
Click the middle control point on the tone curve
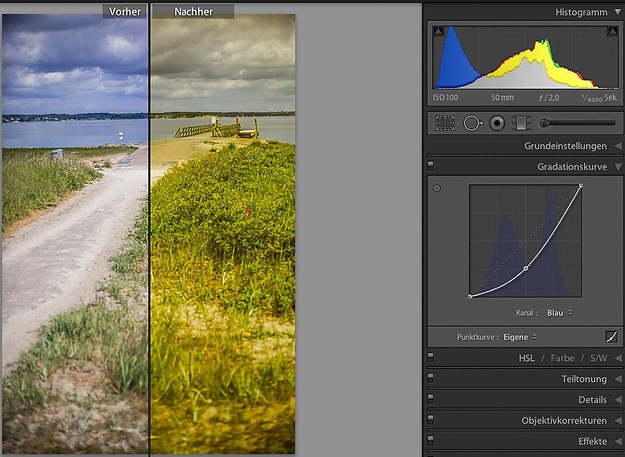pos(526,268)
